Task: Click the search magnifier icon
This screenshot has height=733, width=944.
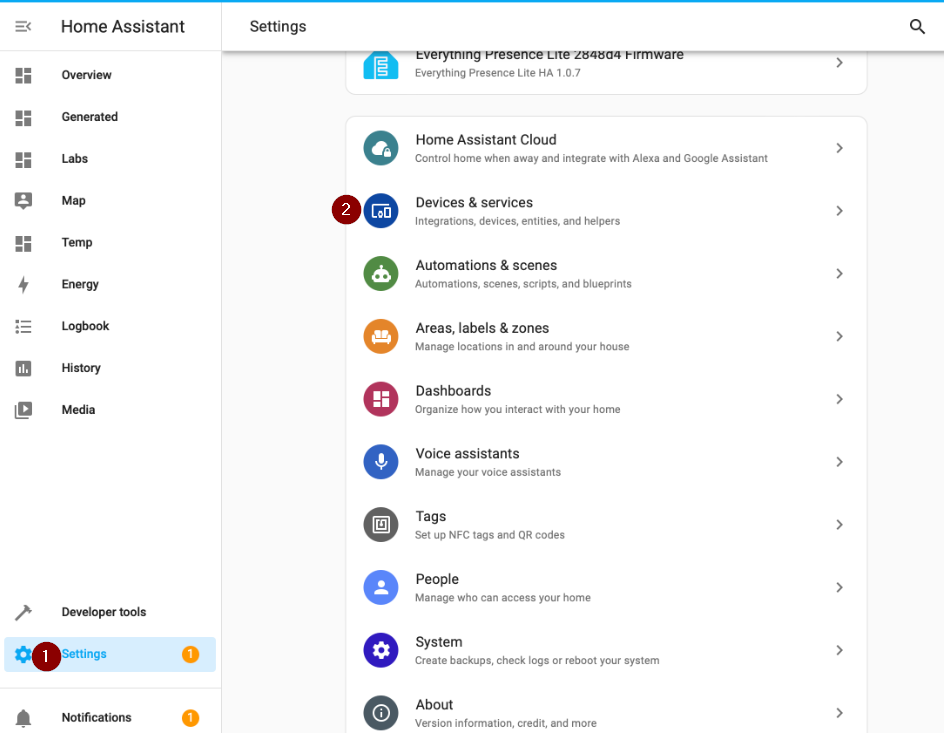Action: (917, 27)
